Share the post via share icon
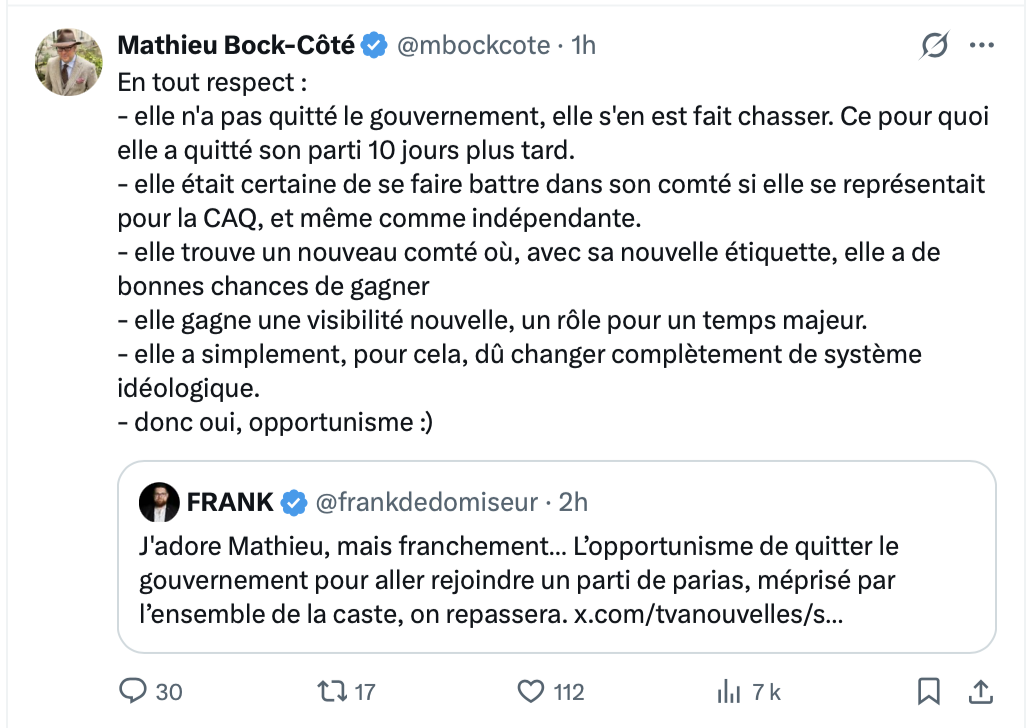 click(981, 691)
